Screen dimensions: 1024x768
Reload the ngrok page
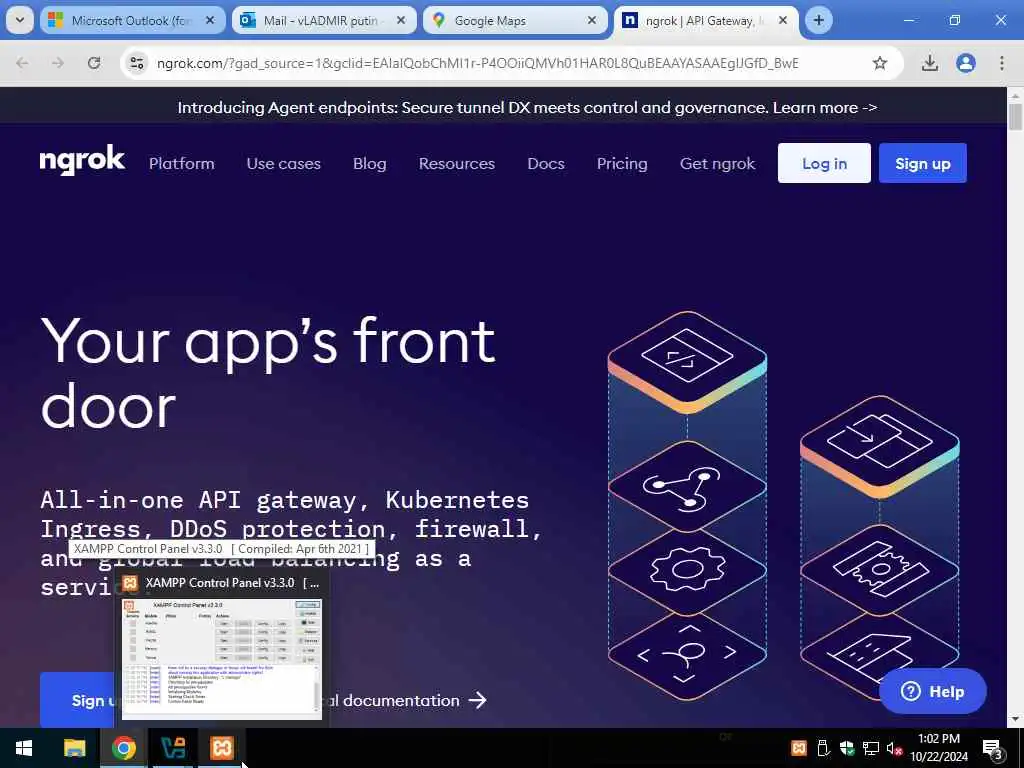point(94,63)
